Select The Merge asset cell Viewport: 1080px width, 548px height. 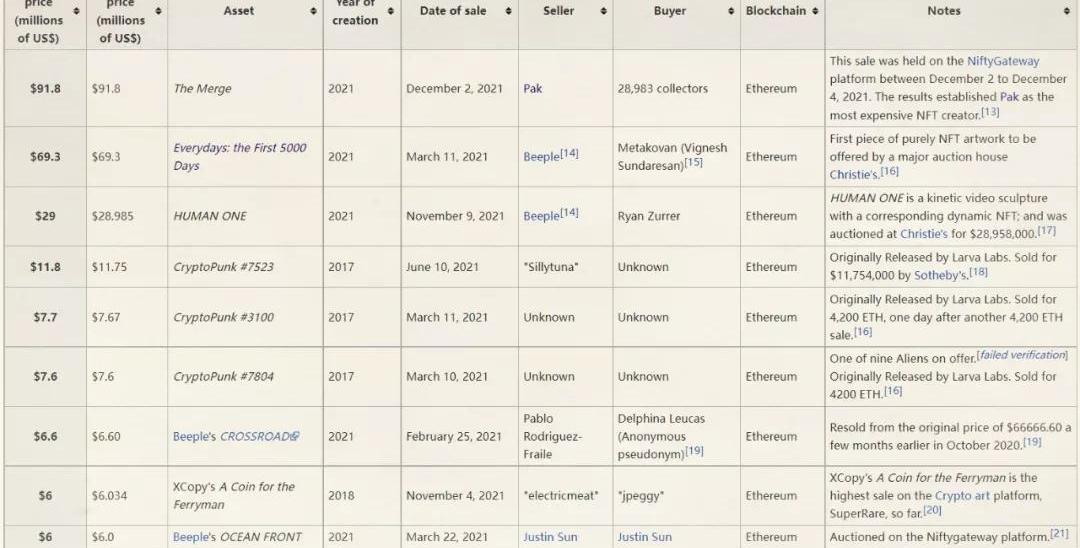245,88
